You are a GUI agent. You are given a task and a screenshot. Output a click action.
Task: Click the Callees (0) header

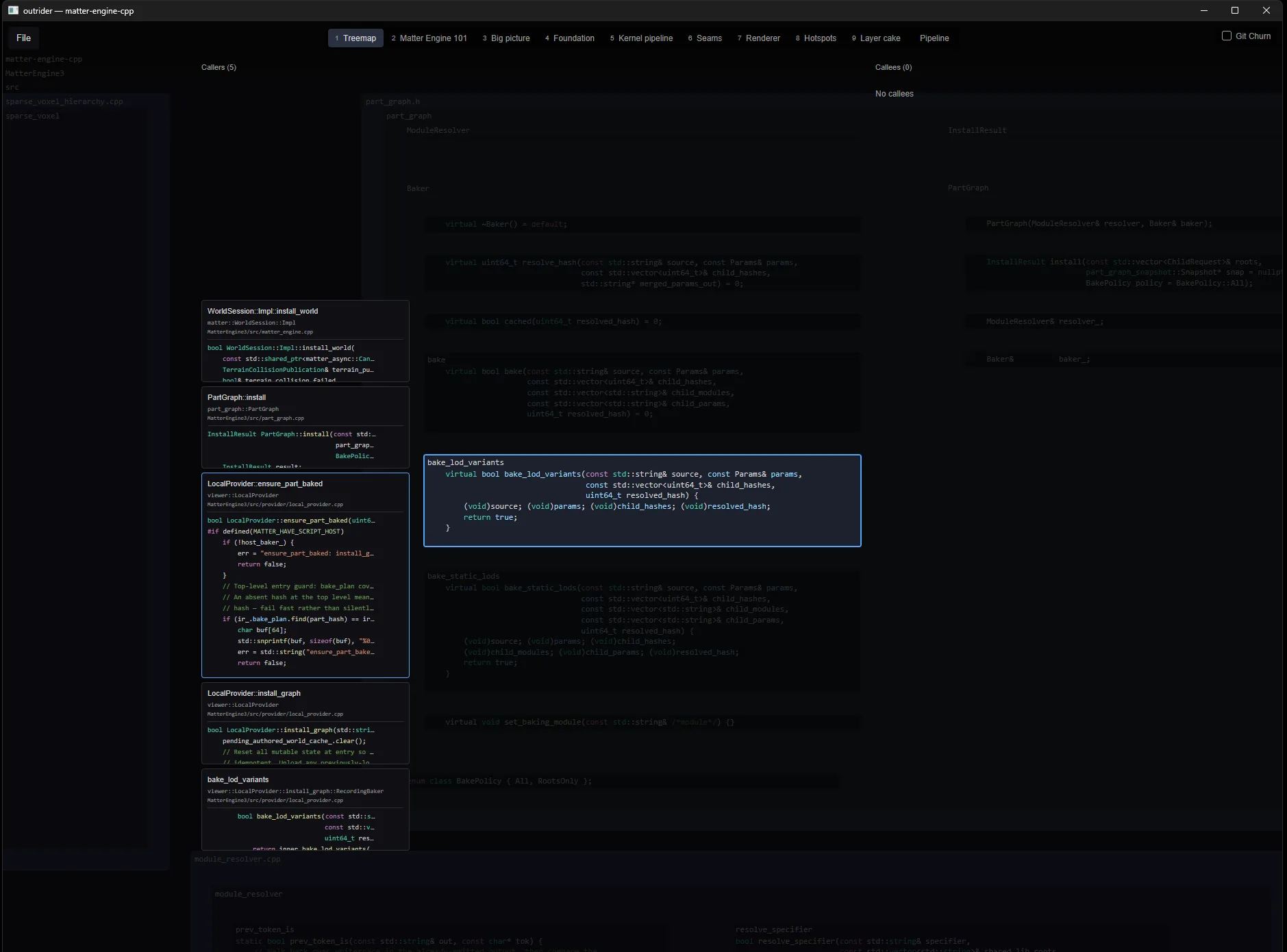(x=893, y=67)
